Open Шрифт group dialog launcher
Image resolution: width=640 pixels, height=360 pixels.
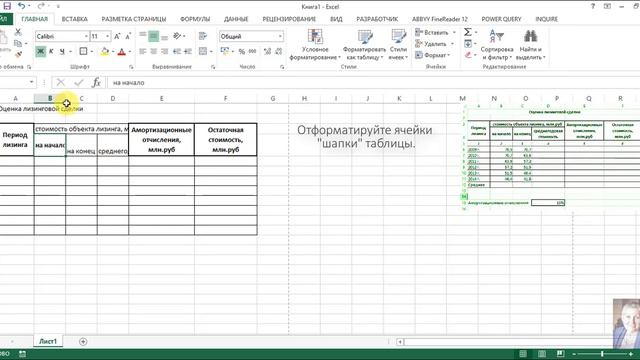(x=131, y=67)
